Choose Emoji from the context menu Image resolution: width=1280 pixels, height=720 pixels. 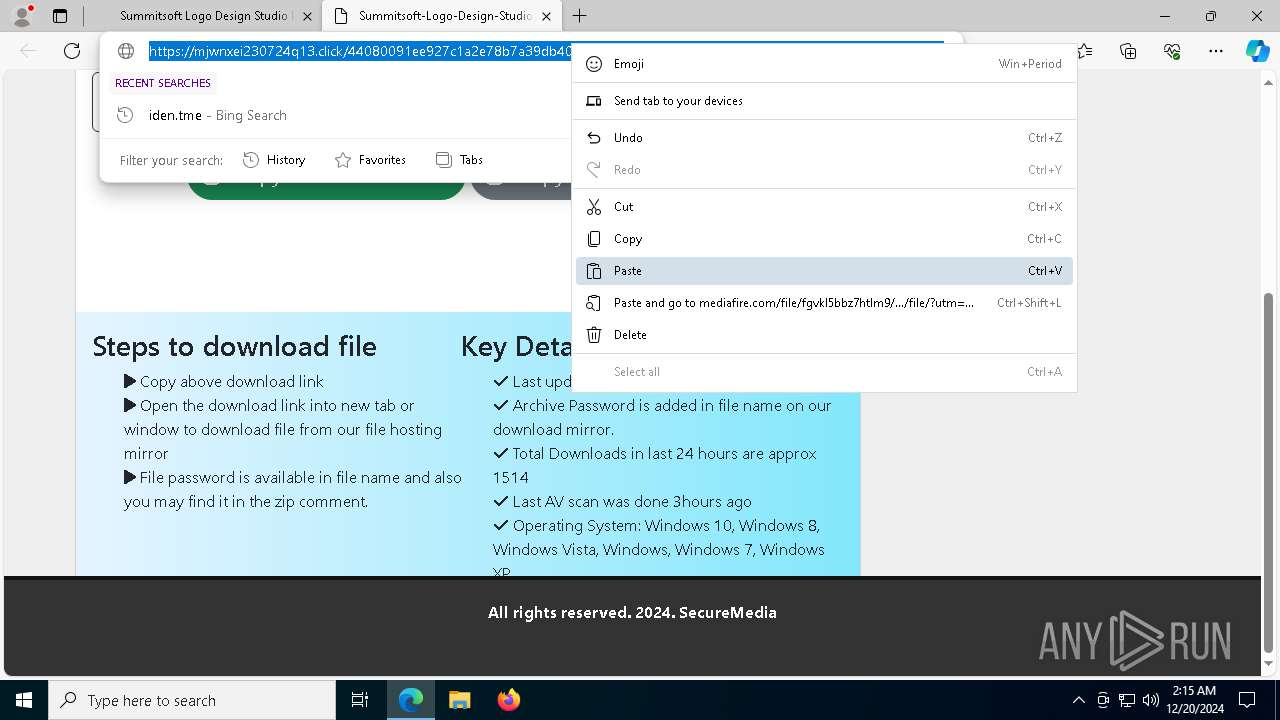point(824,64)
